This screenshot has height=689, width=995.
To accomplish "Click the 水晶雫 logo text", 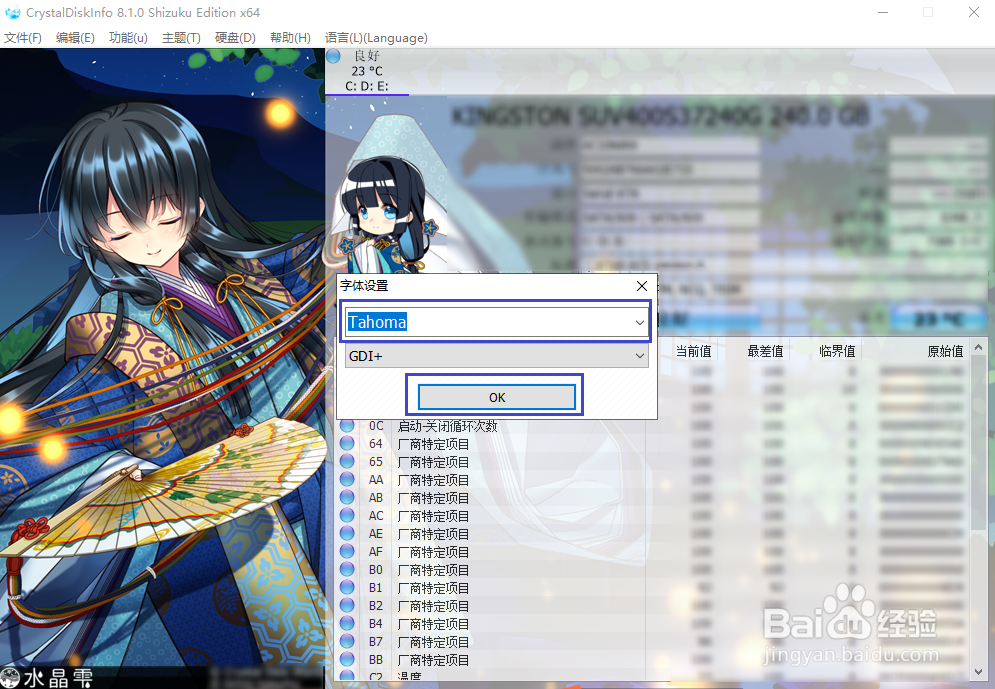I will 58,678.
